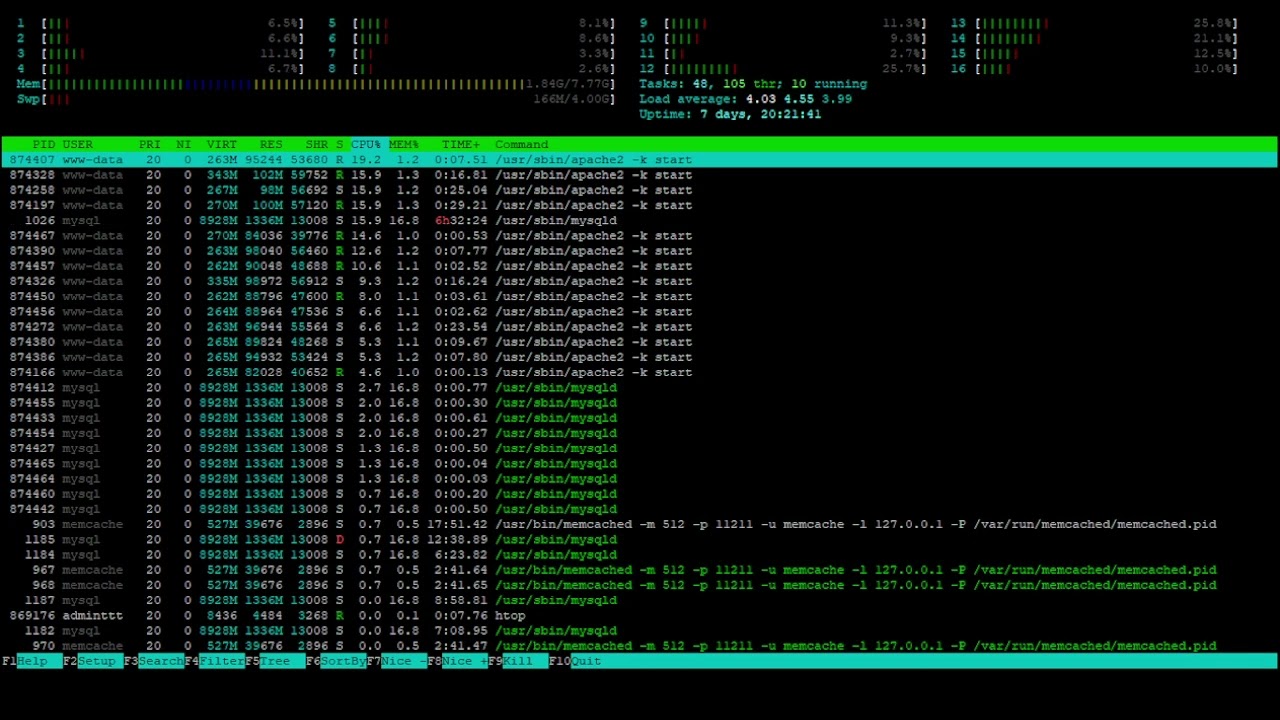Open the F6 SortBy menu
Viewport: 1280px width, 720px height.
335,661
